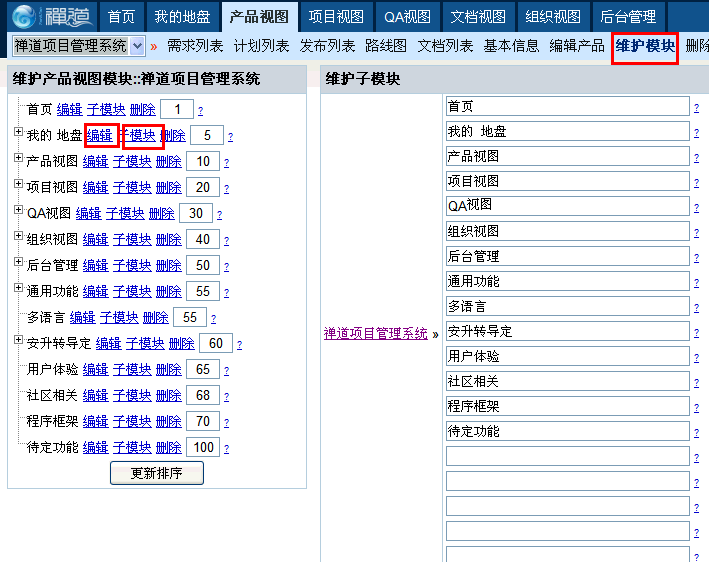Go to 基本信息 submenu
Screen dimensions: 709x562
[x=511, y=46]
